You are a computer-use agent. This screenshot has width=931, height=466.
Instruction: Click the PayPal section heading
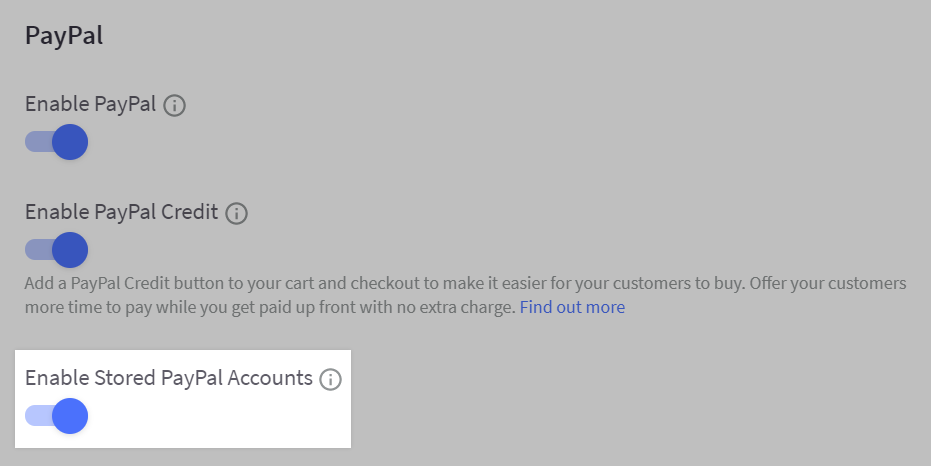click(64, 36)
